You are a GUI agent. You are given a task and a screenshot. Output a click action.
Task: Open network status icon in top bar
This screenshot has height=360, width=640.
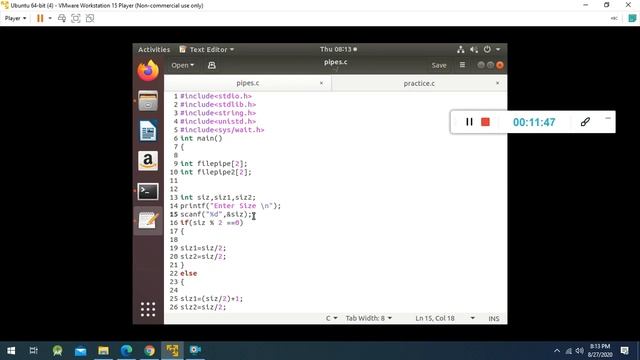tap(461, 49)
